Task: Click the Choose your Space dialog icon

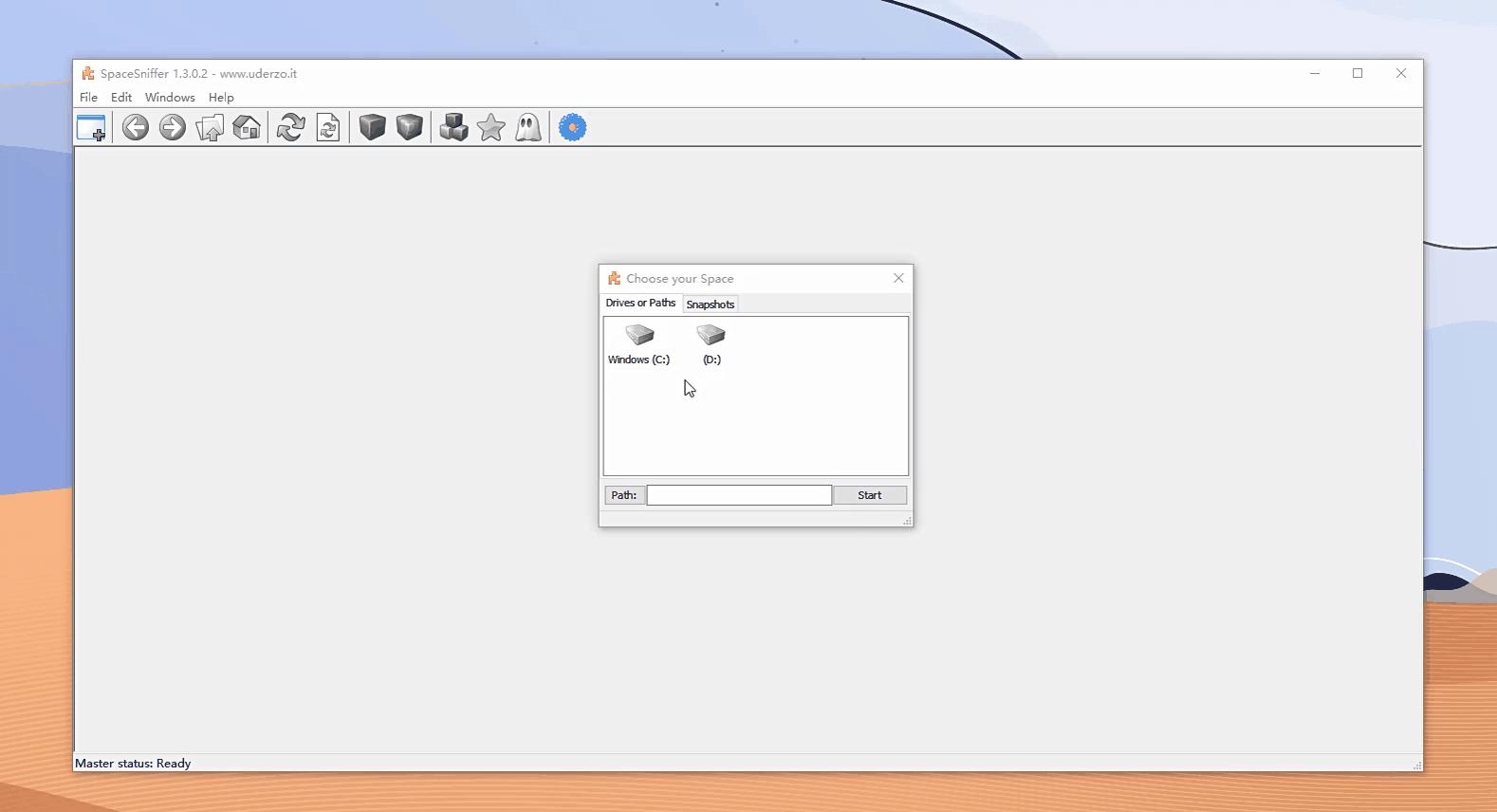Action: tap(615, 278)
